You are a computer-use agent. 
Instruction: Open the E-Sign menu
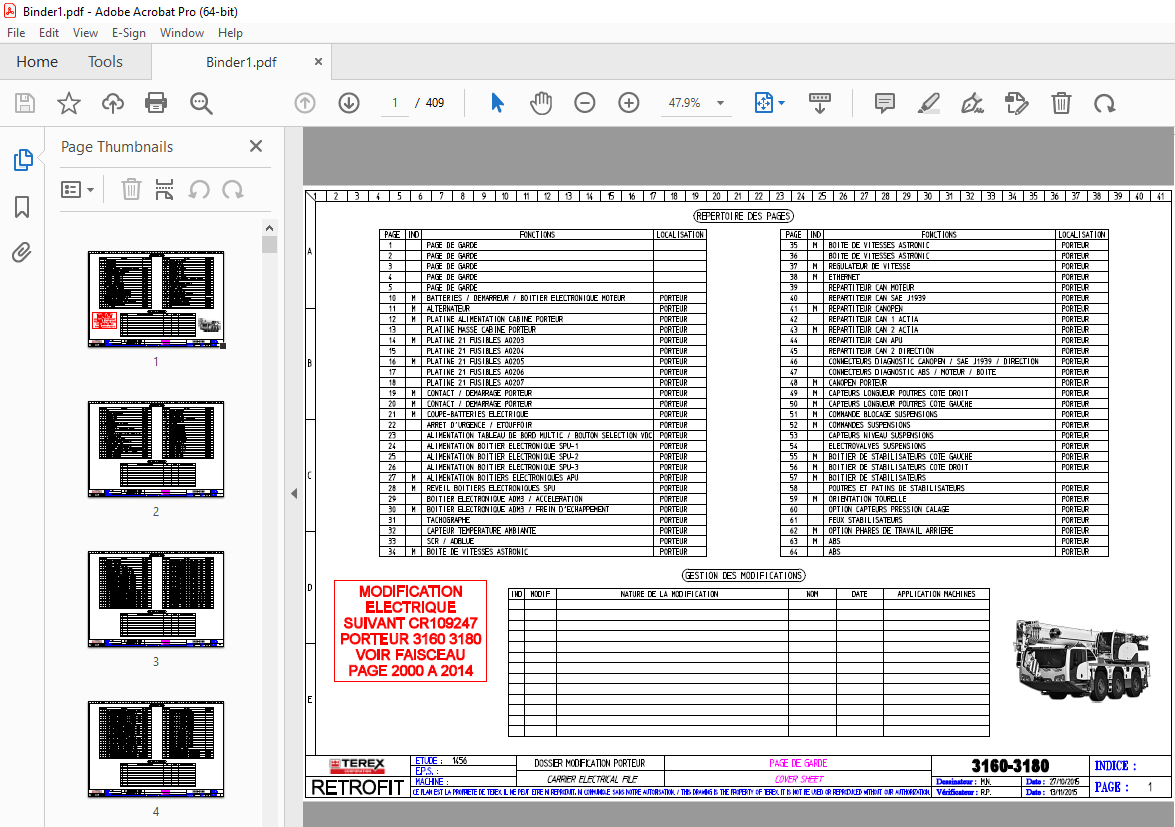(129, 33)
